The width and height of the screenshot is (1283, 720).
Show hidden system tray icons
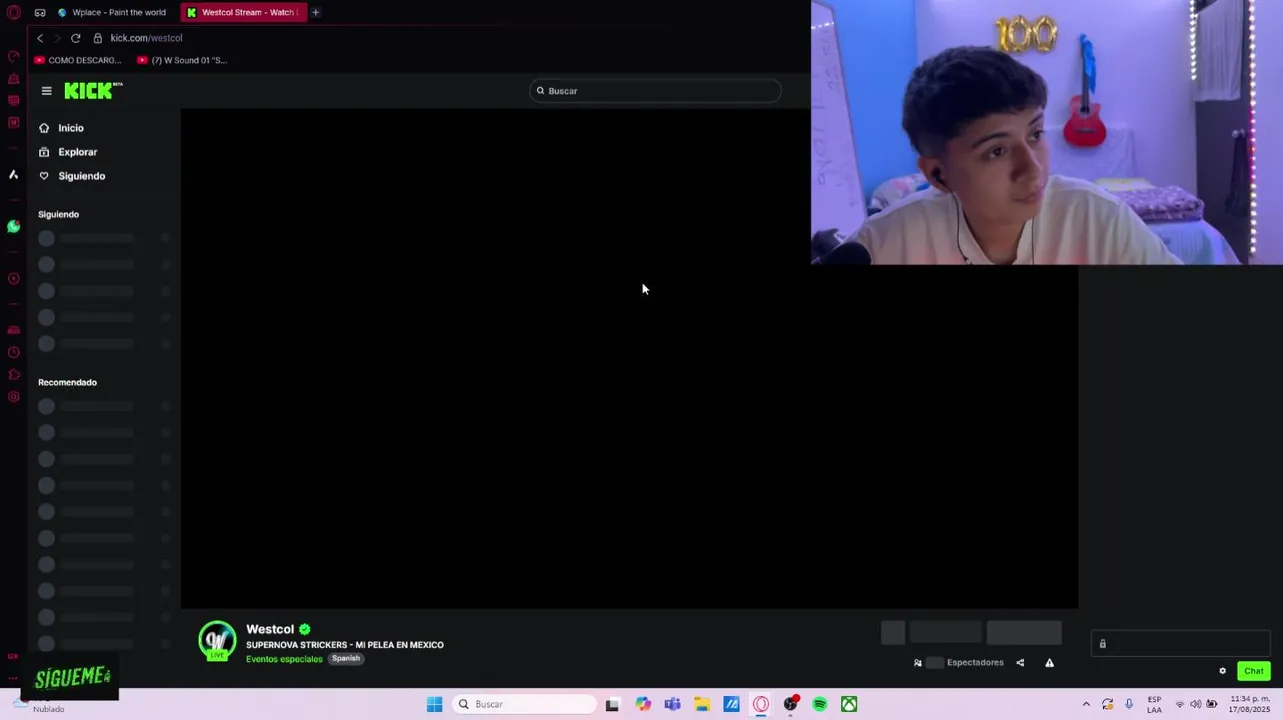[x=1086, y=704]
